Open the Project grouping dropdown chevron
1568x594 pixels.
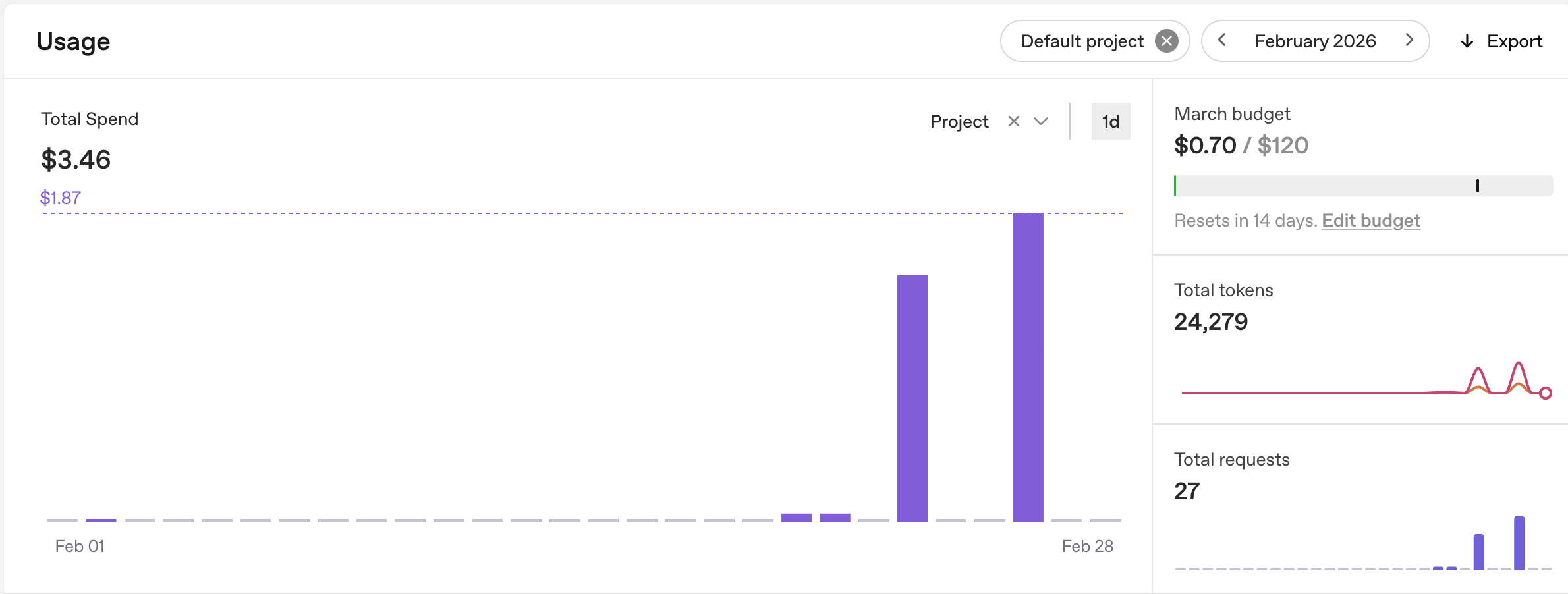point(1040,121)
